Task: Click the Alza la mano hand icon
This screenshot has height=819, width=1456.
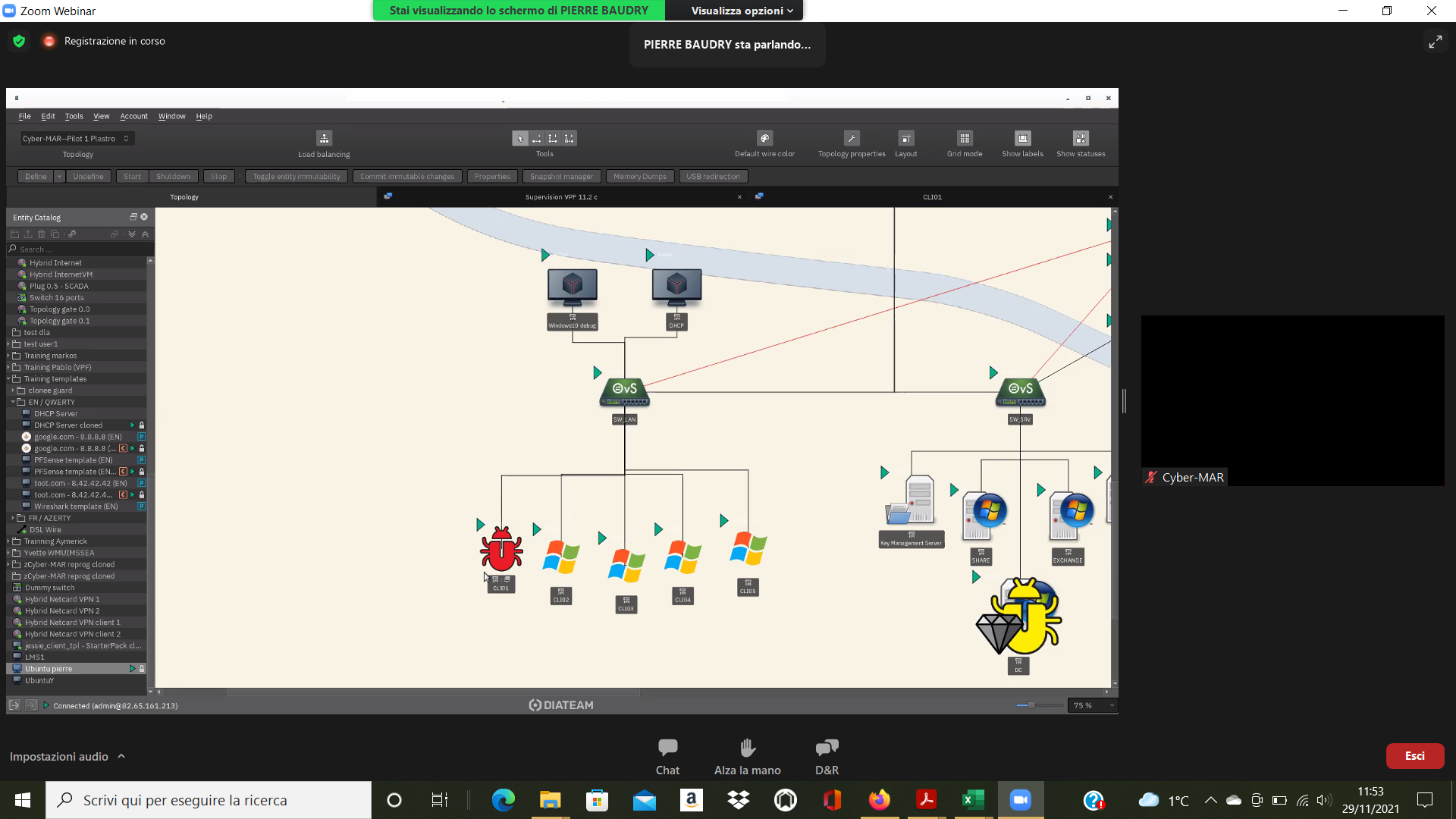Action: 747,748
